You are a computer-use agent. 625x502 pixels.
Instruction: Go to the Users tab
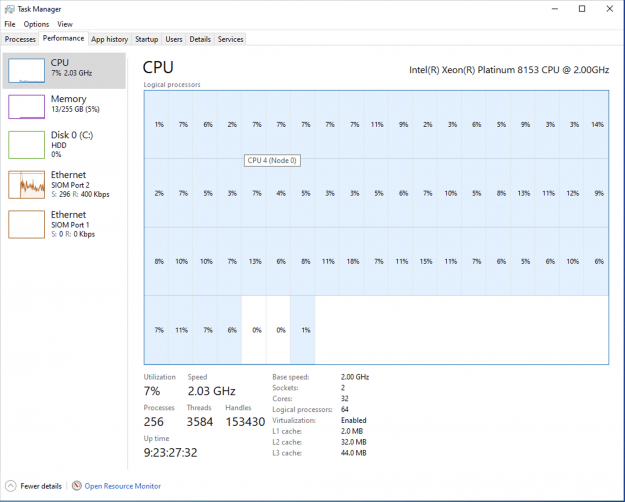pos(174,39)
